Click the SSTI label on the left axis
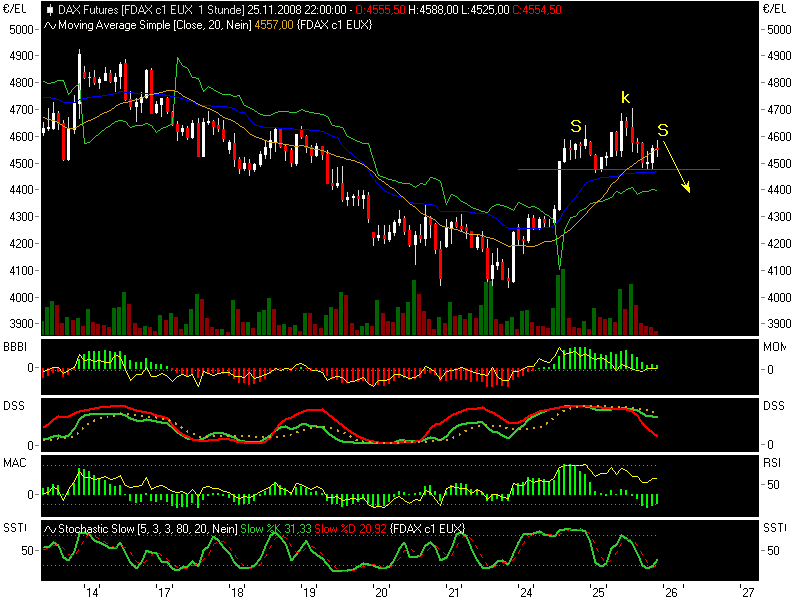The width and height of the screenshot is (800, 600). (15, 528)
